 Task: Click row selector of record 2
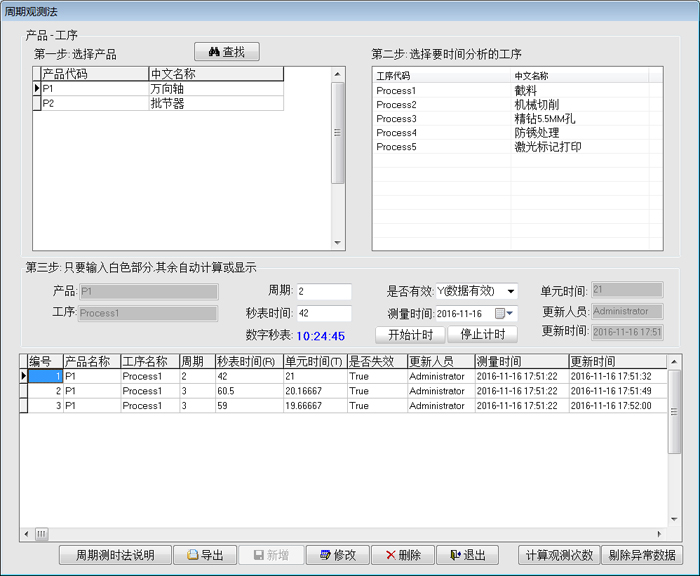pos(23,391)
